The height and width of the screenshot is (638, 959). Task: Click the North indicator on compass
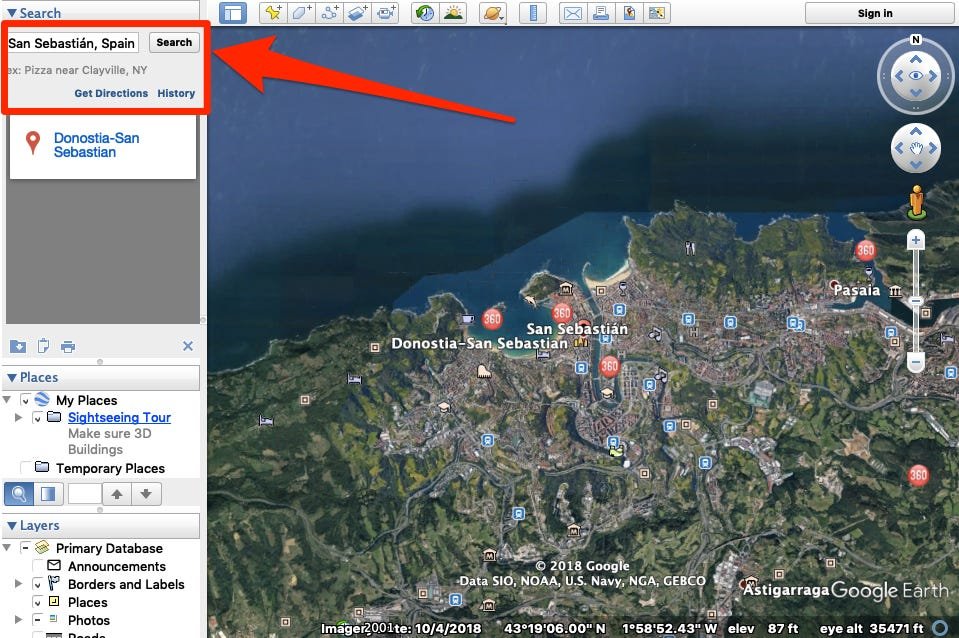coord(916,40)
